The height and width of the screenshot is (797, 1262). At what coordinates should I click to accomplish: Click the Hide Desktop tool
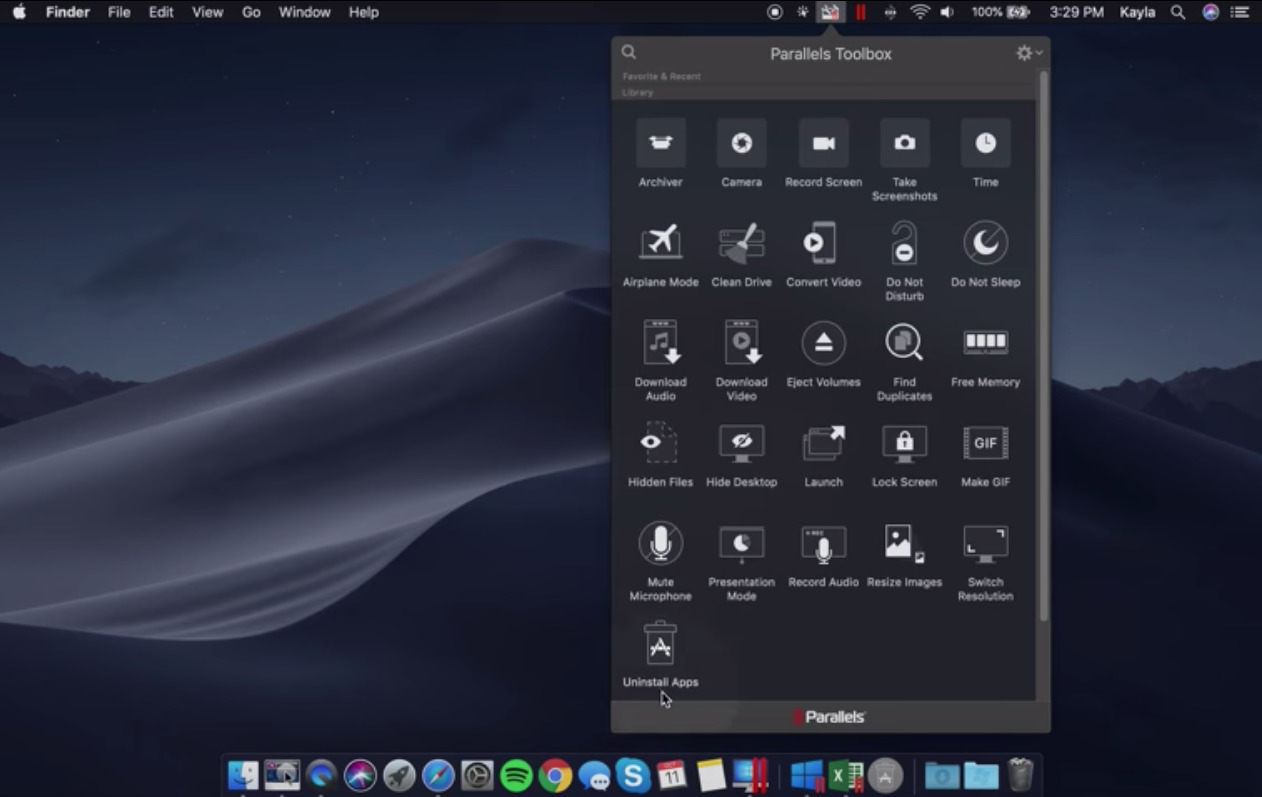coord(741,443)
